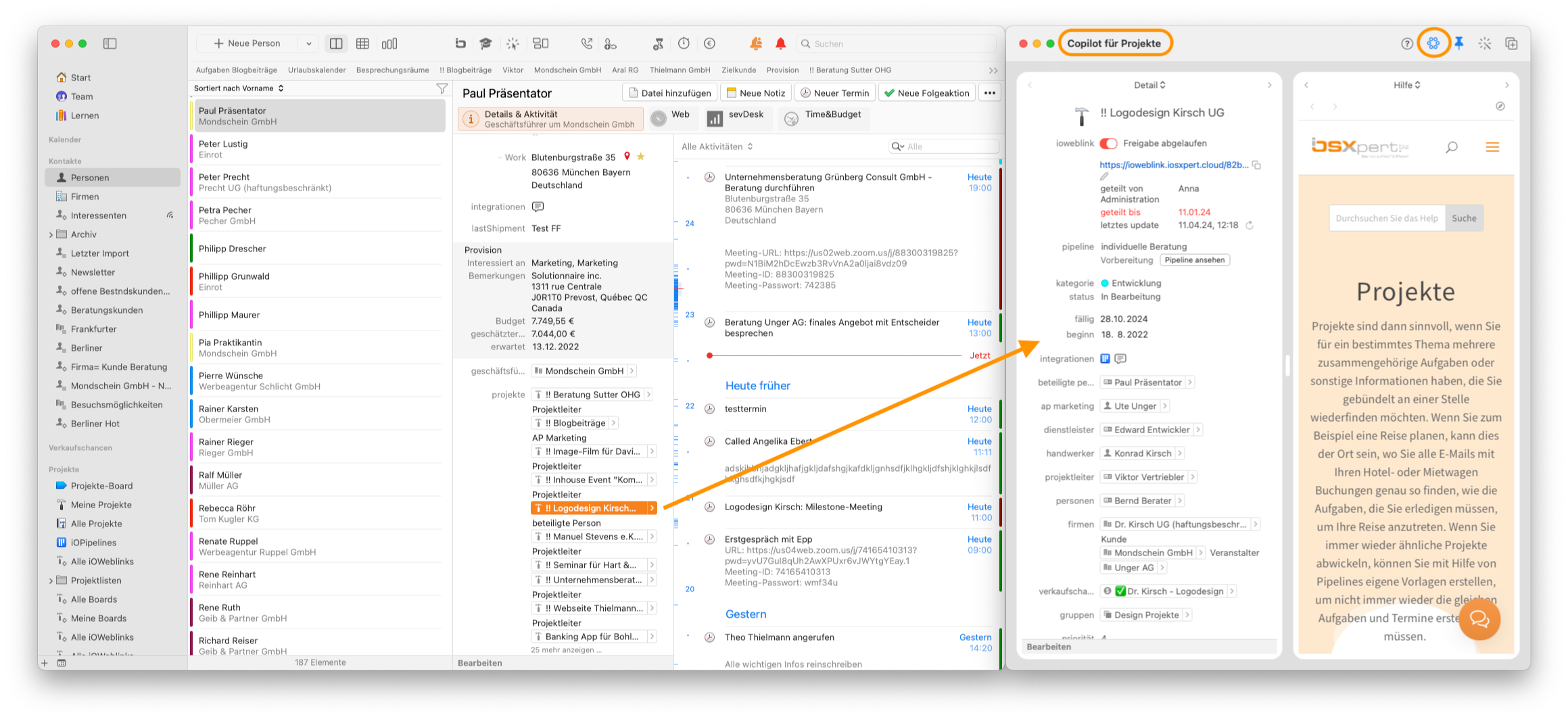Screen dimensions: 1568x713
Task: Click the Datei hinzufügen button
Action: click(x=669, y=93)
